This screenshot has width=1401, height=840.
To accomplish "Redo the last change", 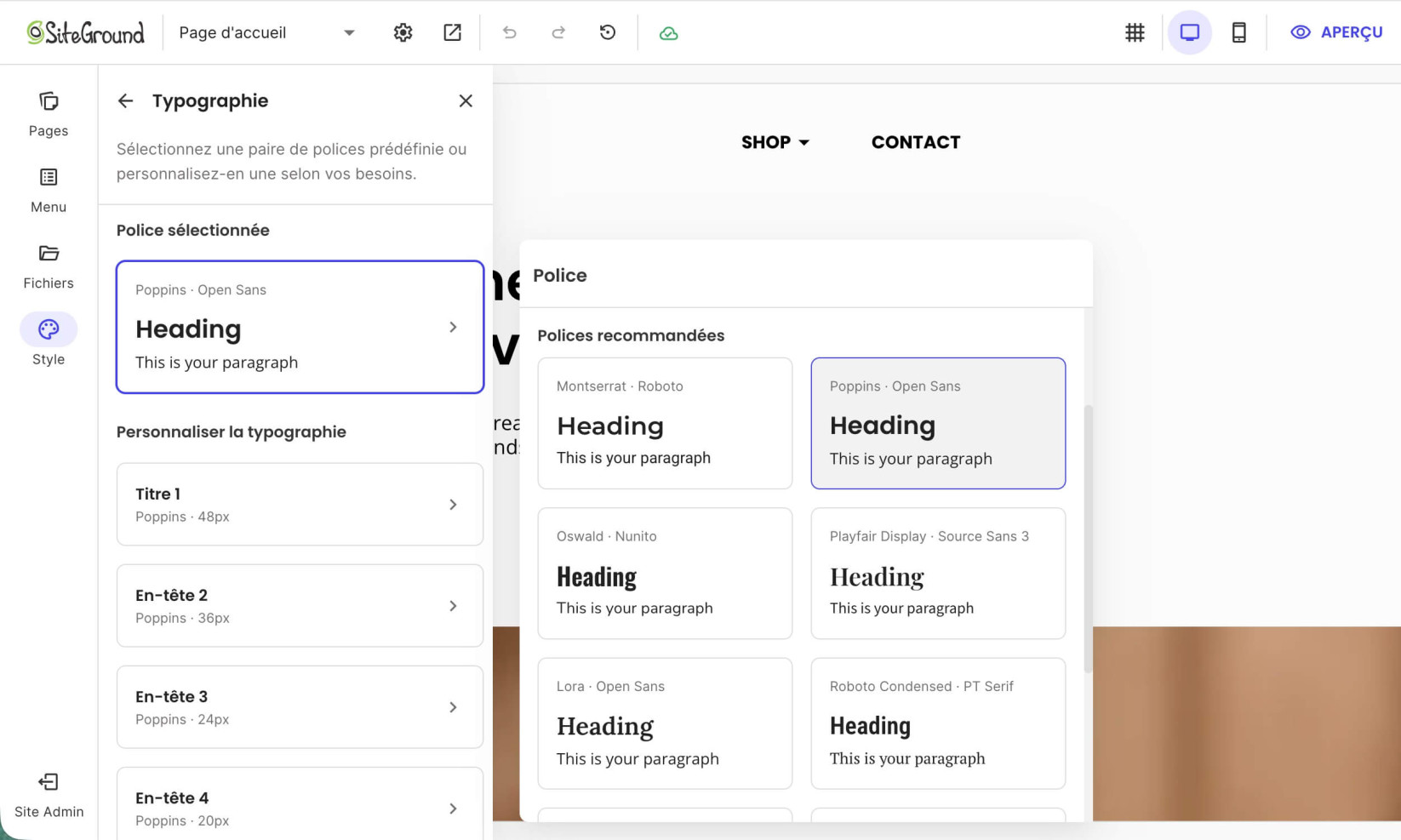I will (x=558, y=32).
